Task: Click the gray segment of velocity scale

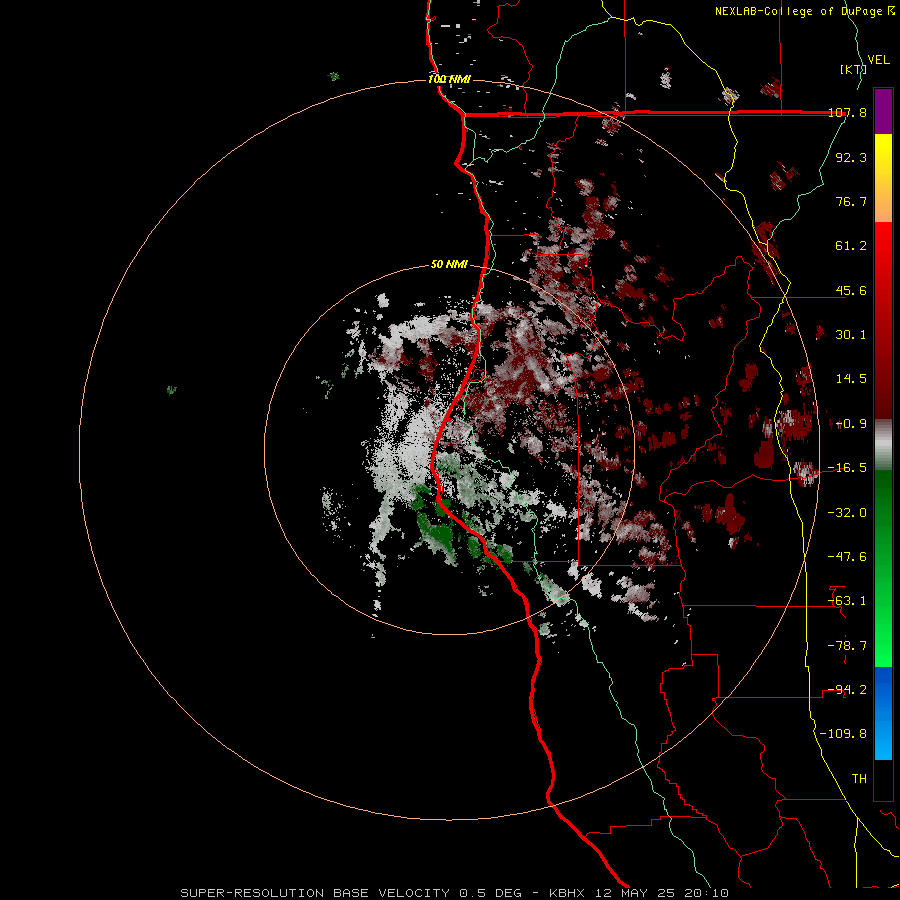Action: click(883, 444)
